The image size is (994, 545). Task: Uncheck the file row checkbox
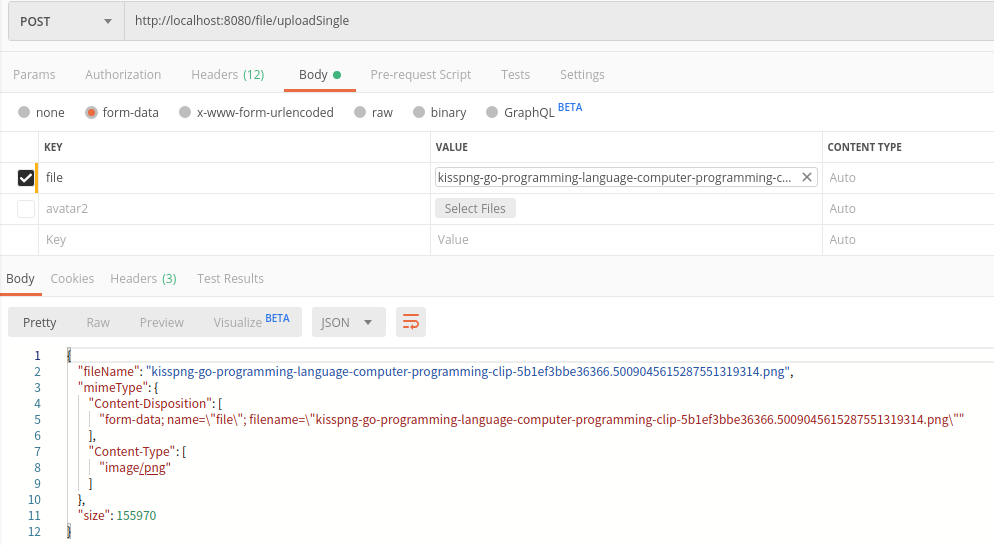pos(26,178)
